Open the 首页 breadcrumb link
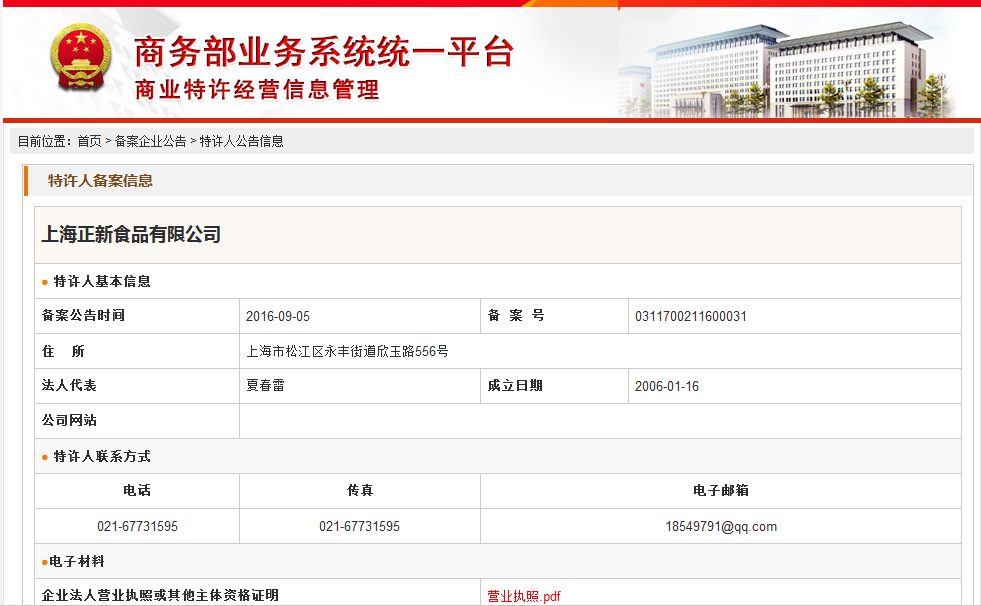981x606 pixels. (x=89, y=141)
